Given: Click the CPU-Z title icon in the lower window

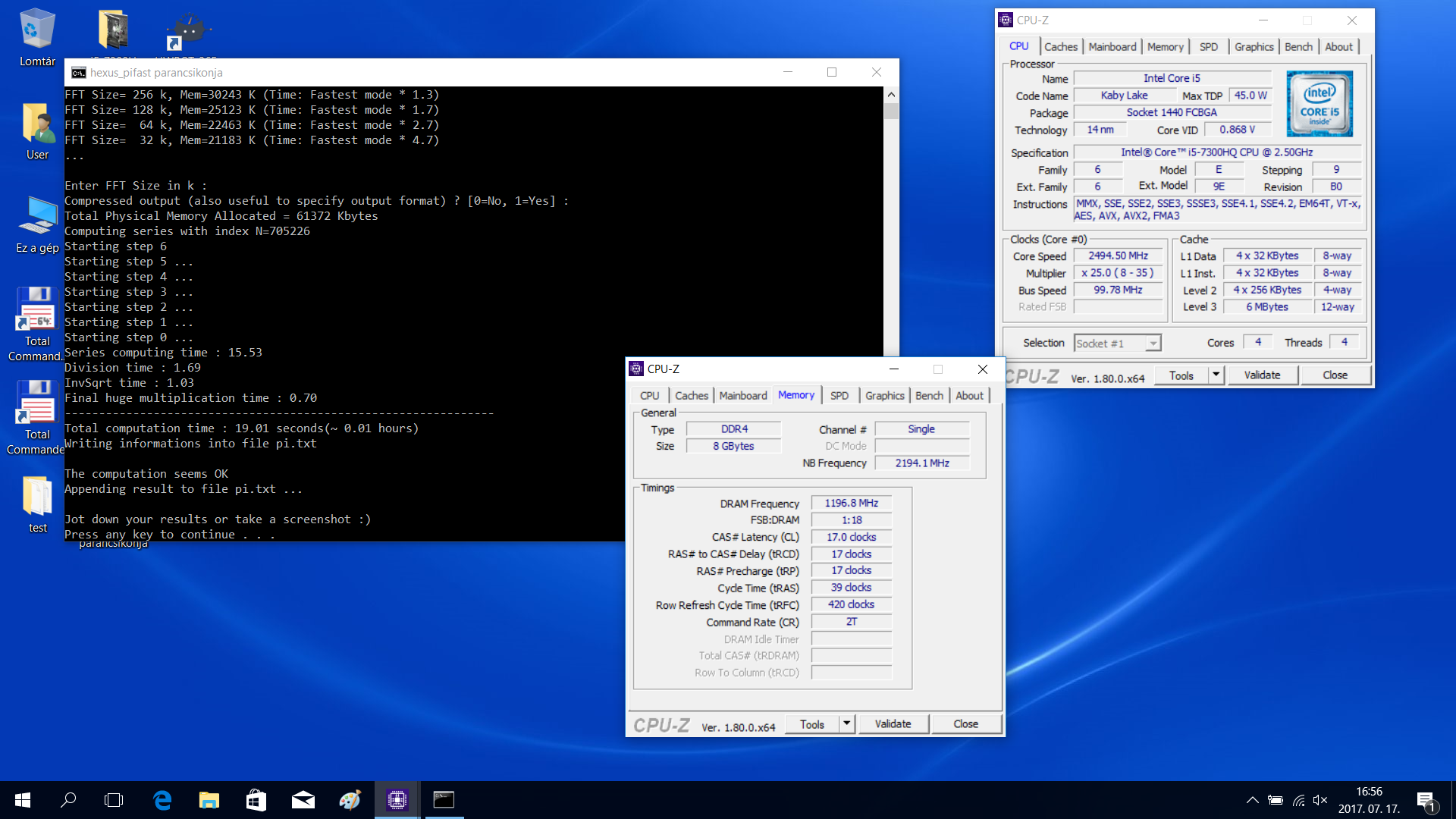Looking at the screenshot, I should coord(636,369).
